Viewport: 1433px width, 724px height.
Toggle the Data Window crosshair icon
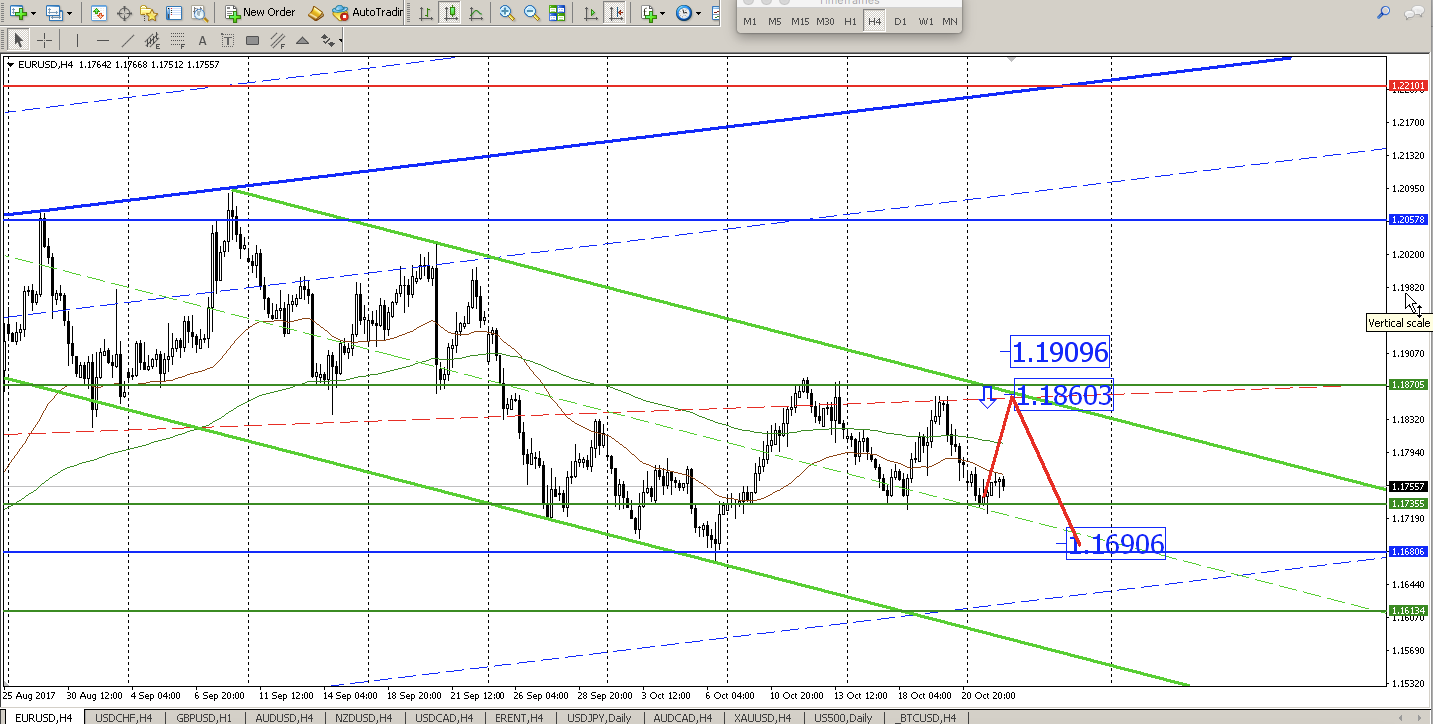coord(124,13)
